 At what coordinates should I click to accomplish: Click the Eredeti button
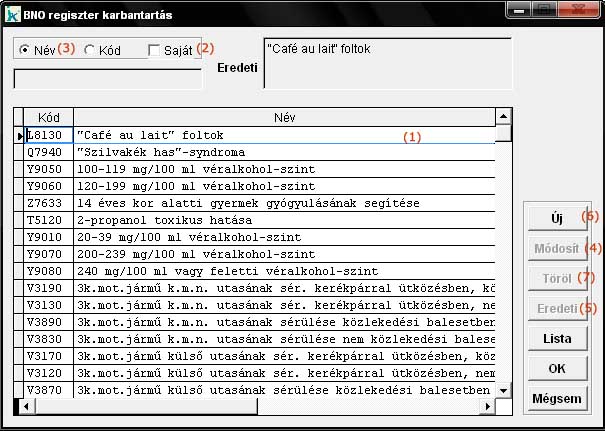[557, 308]
